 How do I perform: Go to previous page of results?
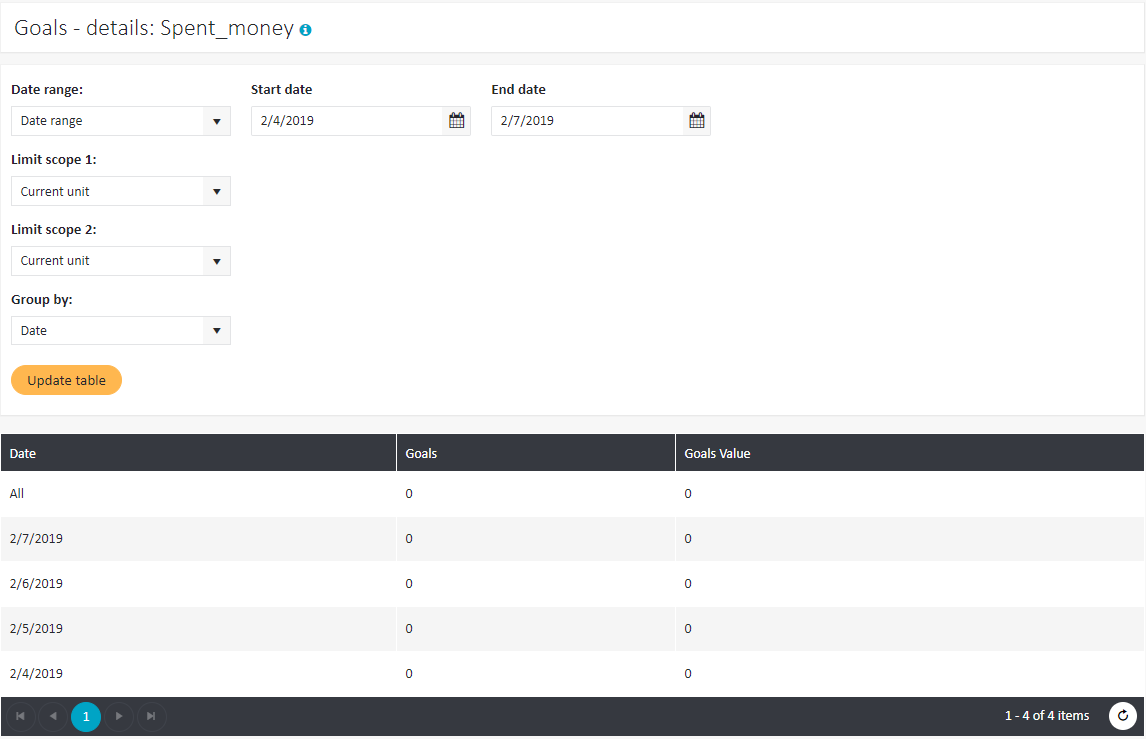point(53,716)
